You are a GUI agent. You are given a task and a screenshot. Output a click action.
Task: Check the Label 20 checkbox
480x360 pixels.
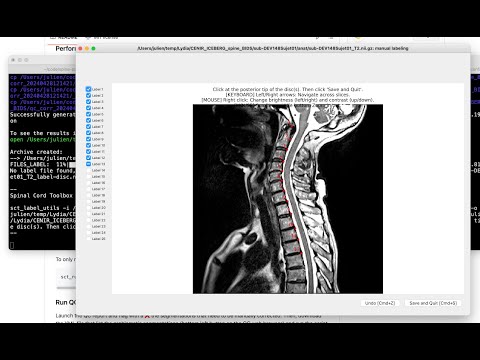pyautogui.click(x=88, y=208)
